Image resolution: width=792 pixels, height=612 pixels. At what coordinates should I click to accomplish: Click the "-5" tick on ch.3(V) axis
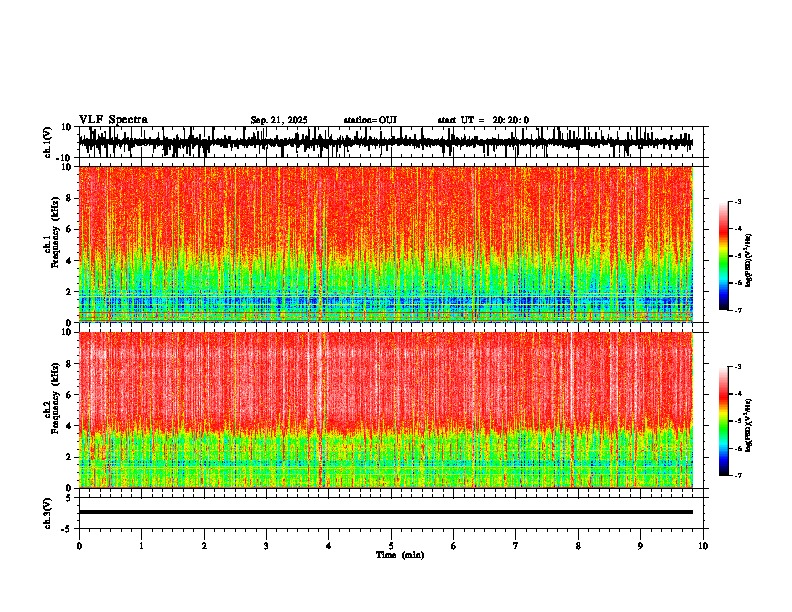pyautogui.click(x=67, y=529)
